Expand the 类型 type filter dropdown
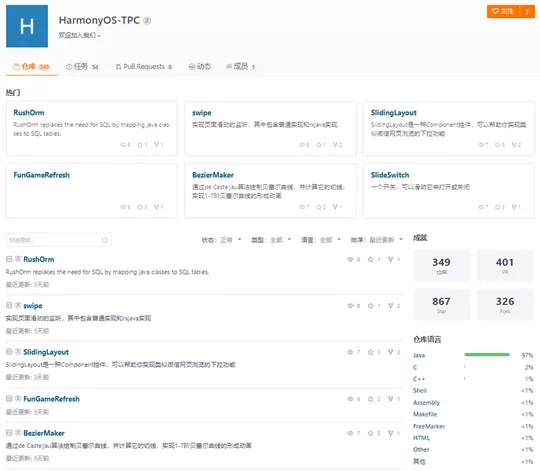 coord(271,240)
